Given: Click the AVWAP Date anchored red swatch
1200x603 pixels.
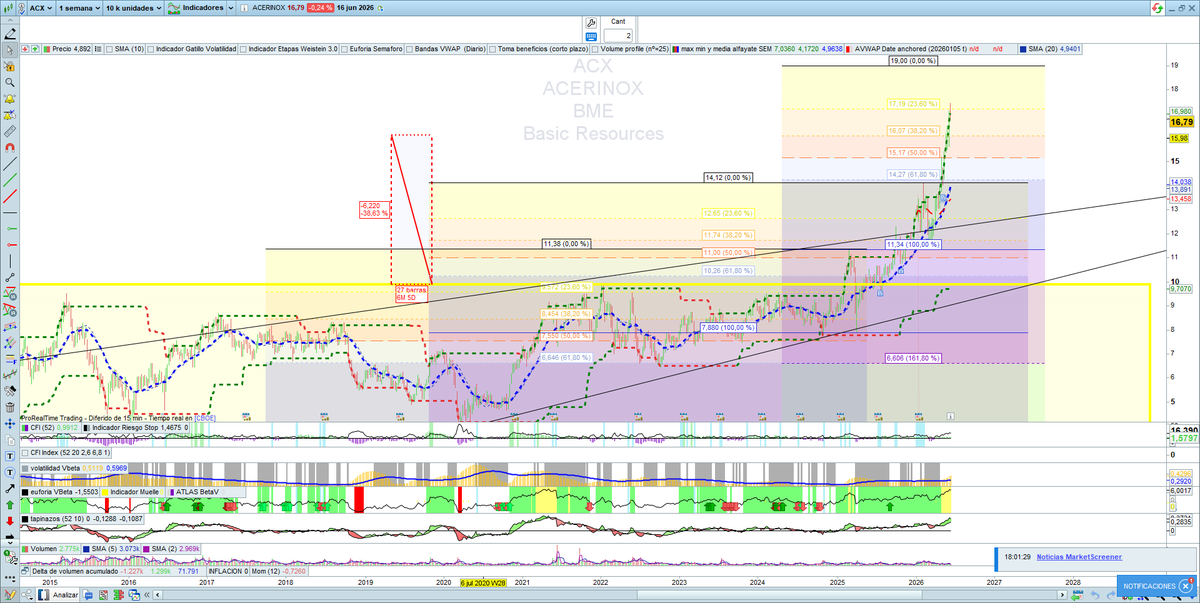Looking at the screenshot, I should click(x=848, y=49).
